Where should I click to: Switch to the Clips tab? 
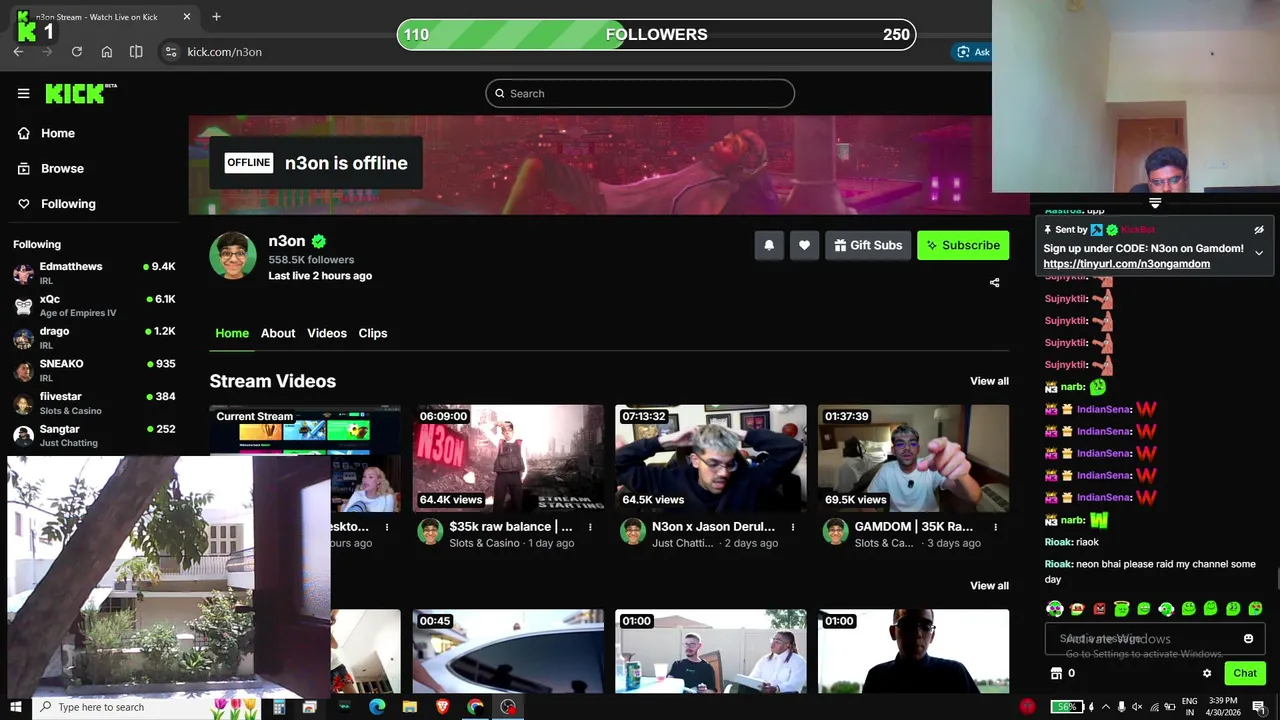coord(373,333)
